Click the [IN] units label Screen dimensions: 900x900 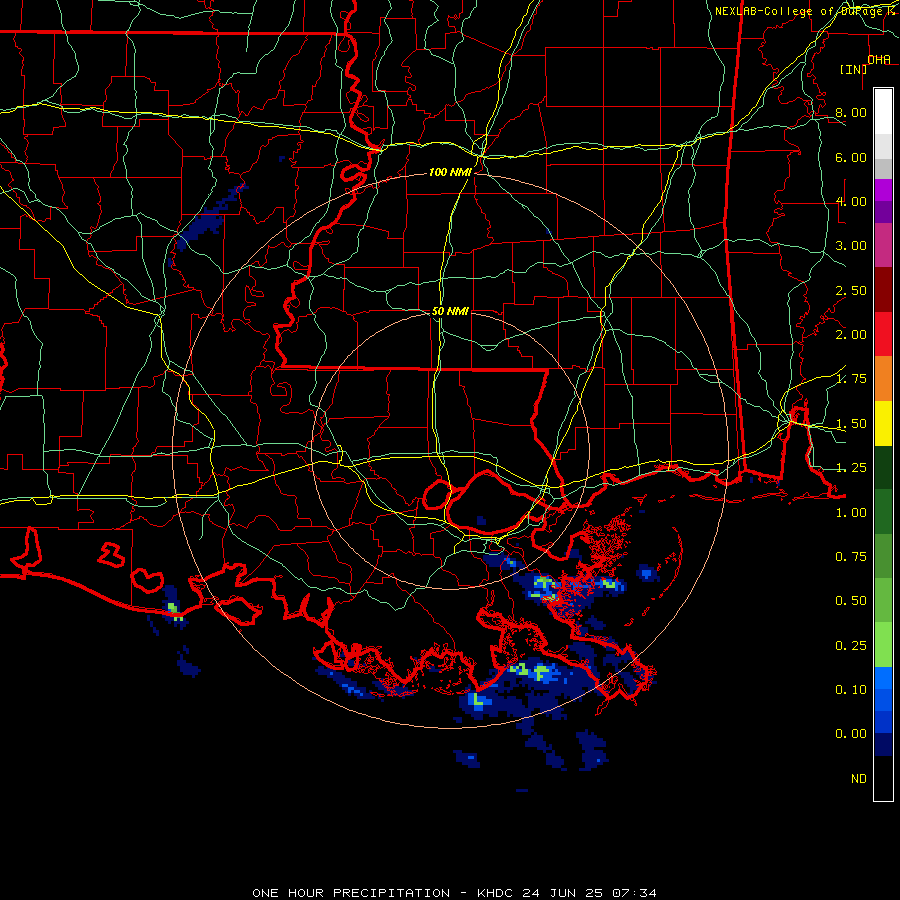pos(853,69)
